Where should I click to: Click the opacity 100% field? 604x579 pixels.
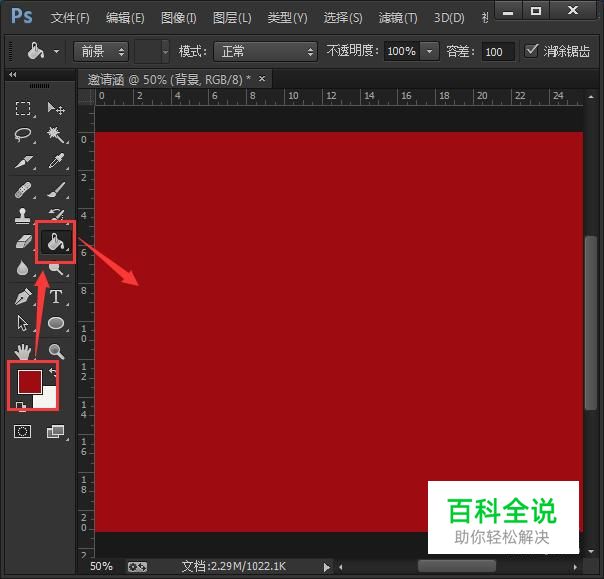402,51
